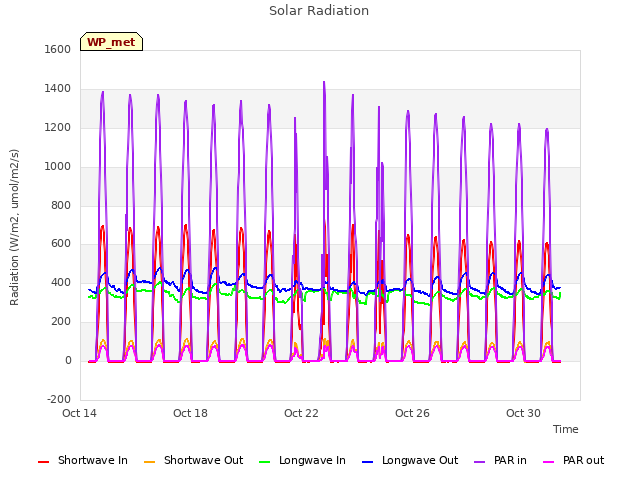
Task: Click the 1000 y-axis tick label
Action: pyautogui.click(x=58, y=167)
